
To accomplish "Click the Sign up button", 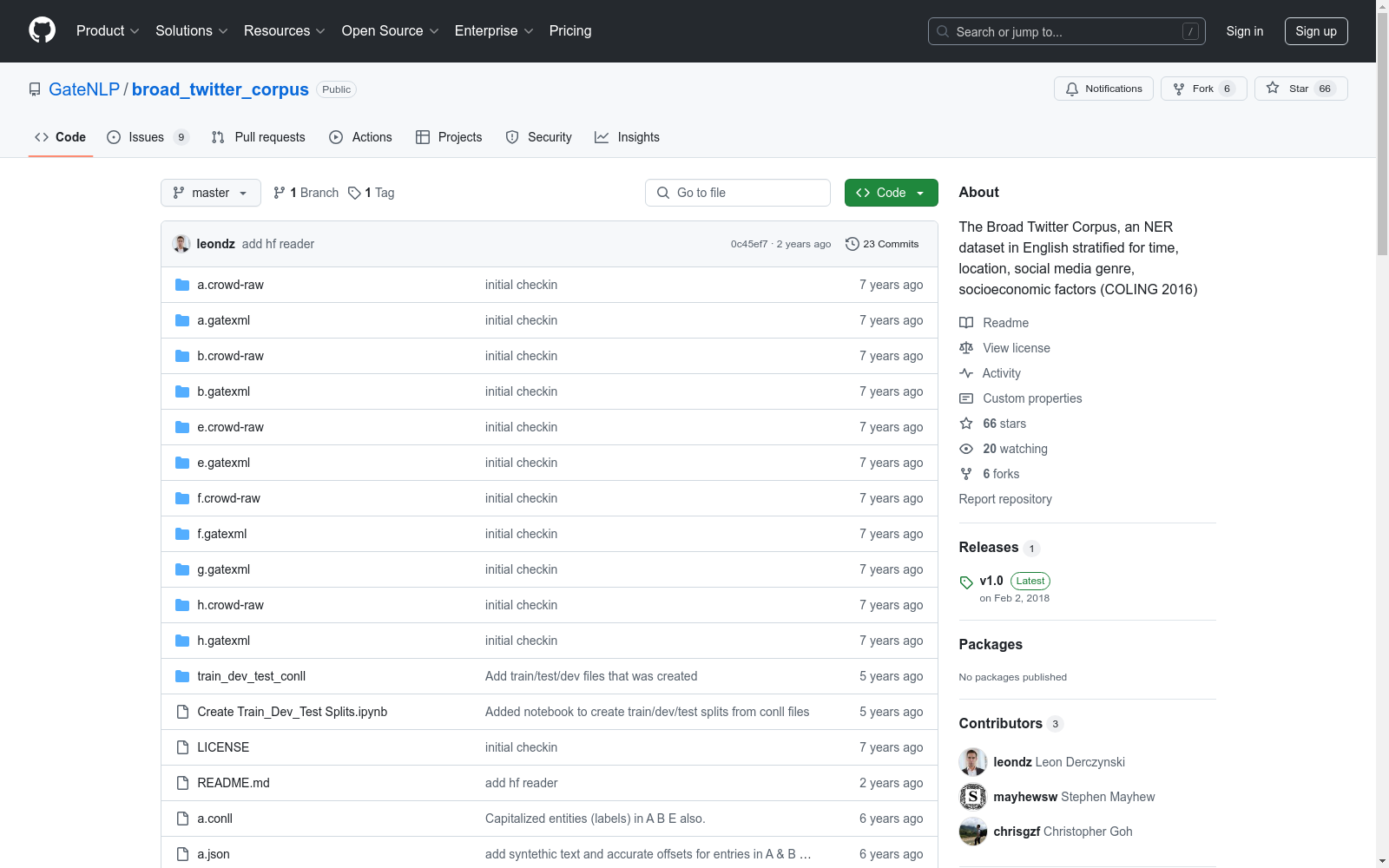I will point(1316,31).
